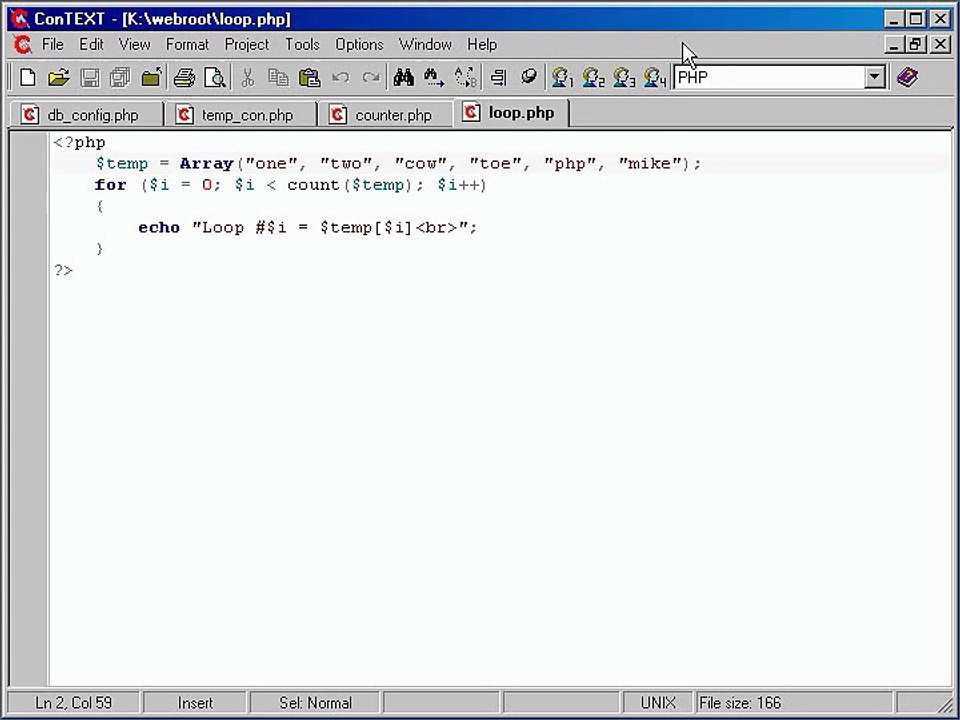Open the Window menu
The width and height of the screenshot is (960, 720).
tap(425, 45)
